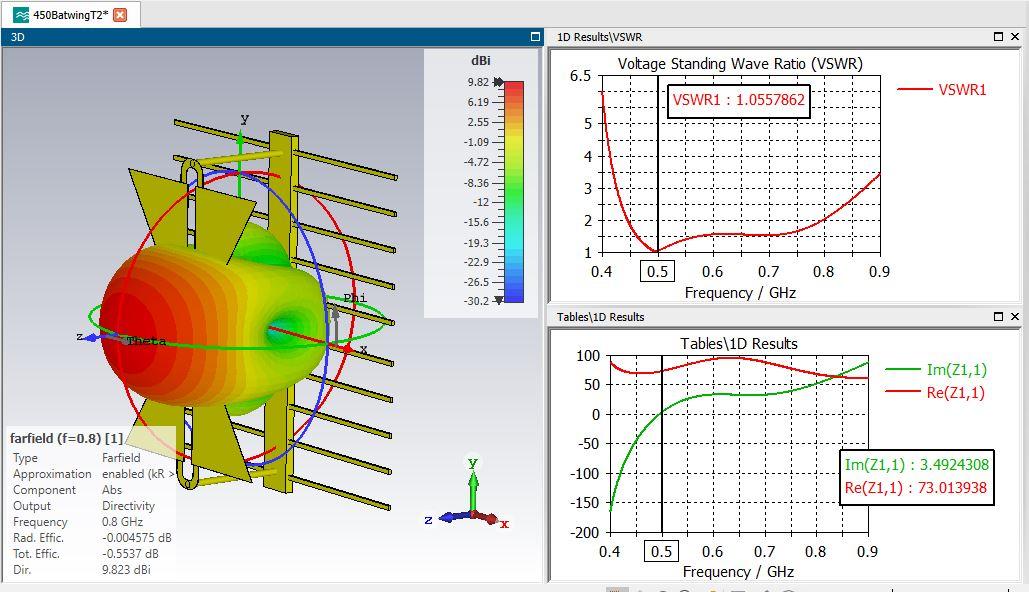Click the Tables\1D Results plot title
The width and height of the screenshot is (1029, 592).
[739, 343]
